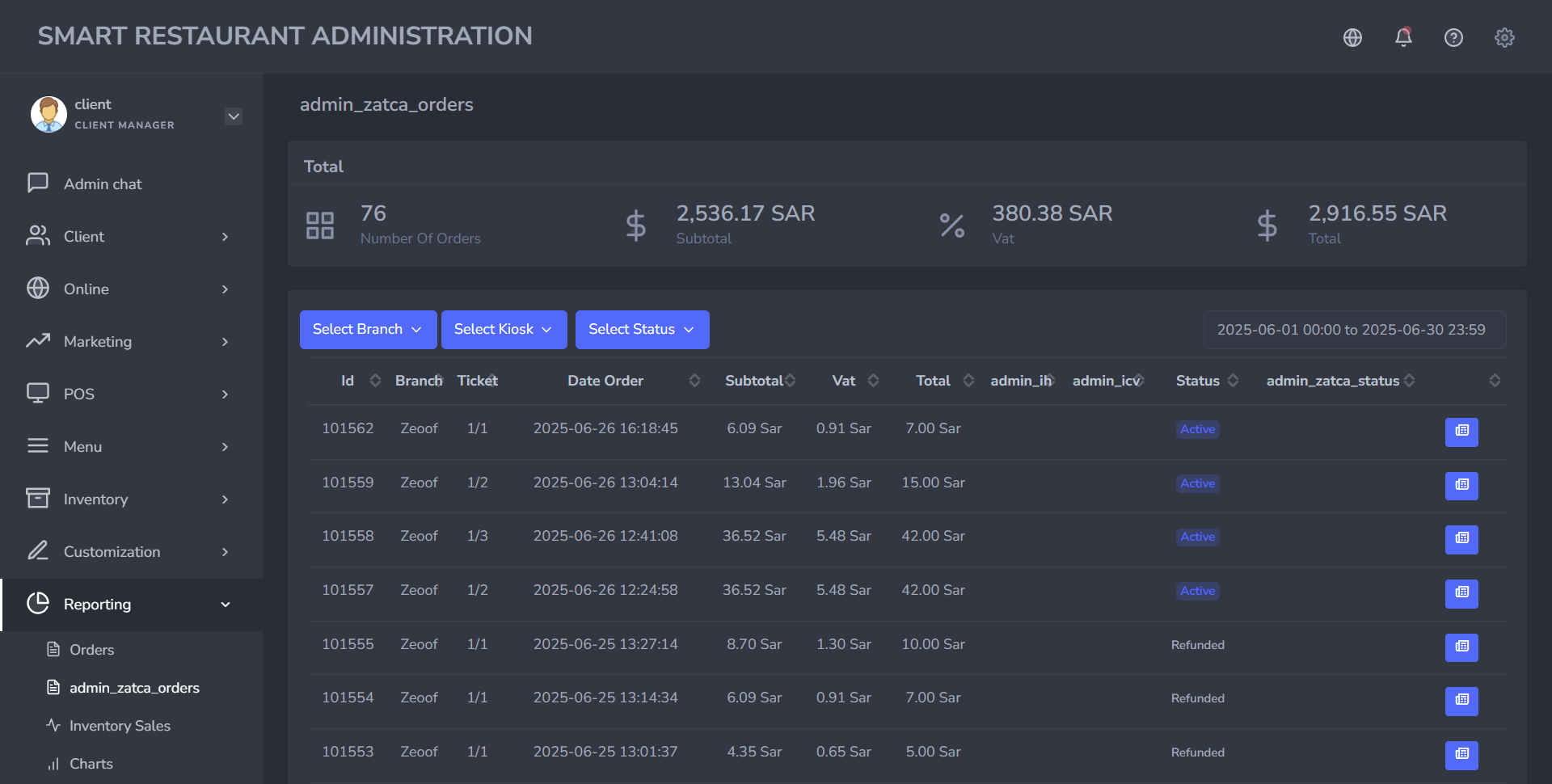This screenshot has height=784, width=1552.
Task: Click the Admin chat speech-bubble icon
Action: [38, 183]
